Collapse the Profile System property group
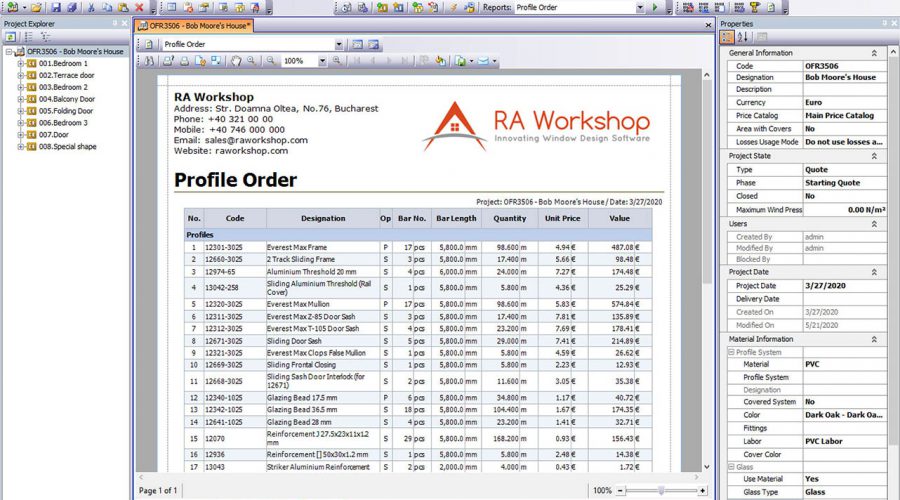 click(731, 352)
